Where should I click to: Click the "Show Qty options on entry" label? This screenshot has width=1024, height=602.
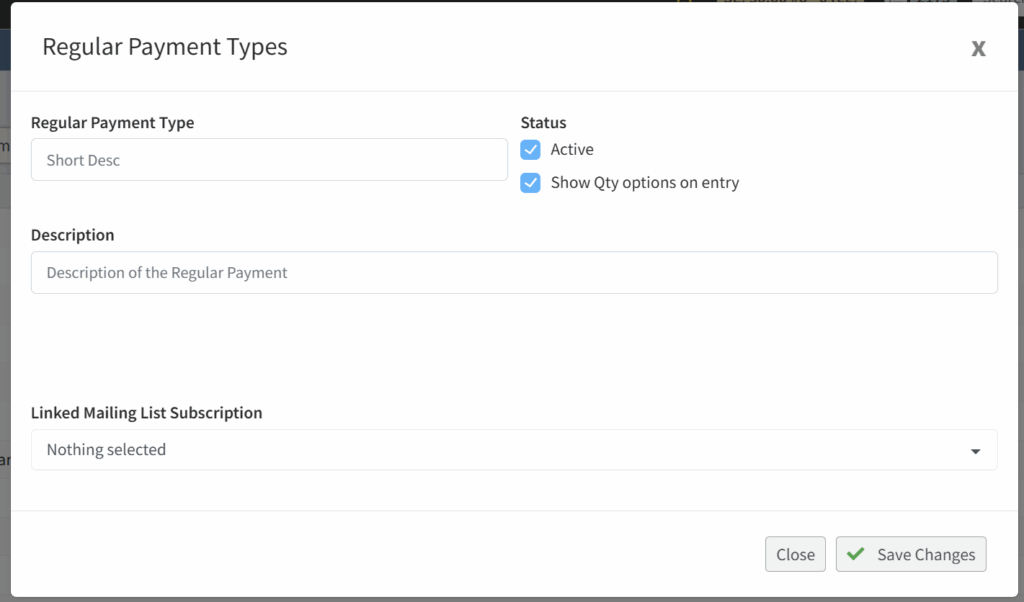click(x=644, y=183)
